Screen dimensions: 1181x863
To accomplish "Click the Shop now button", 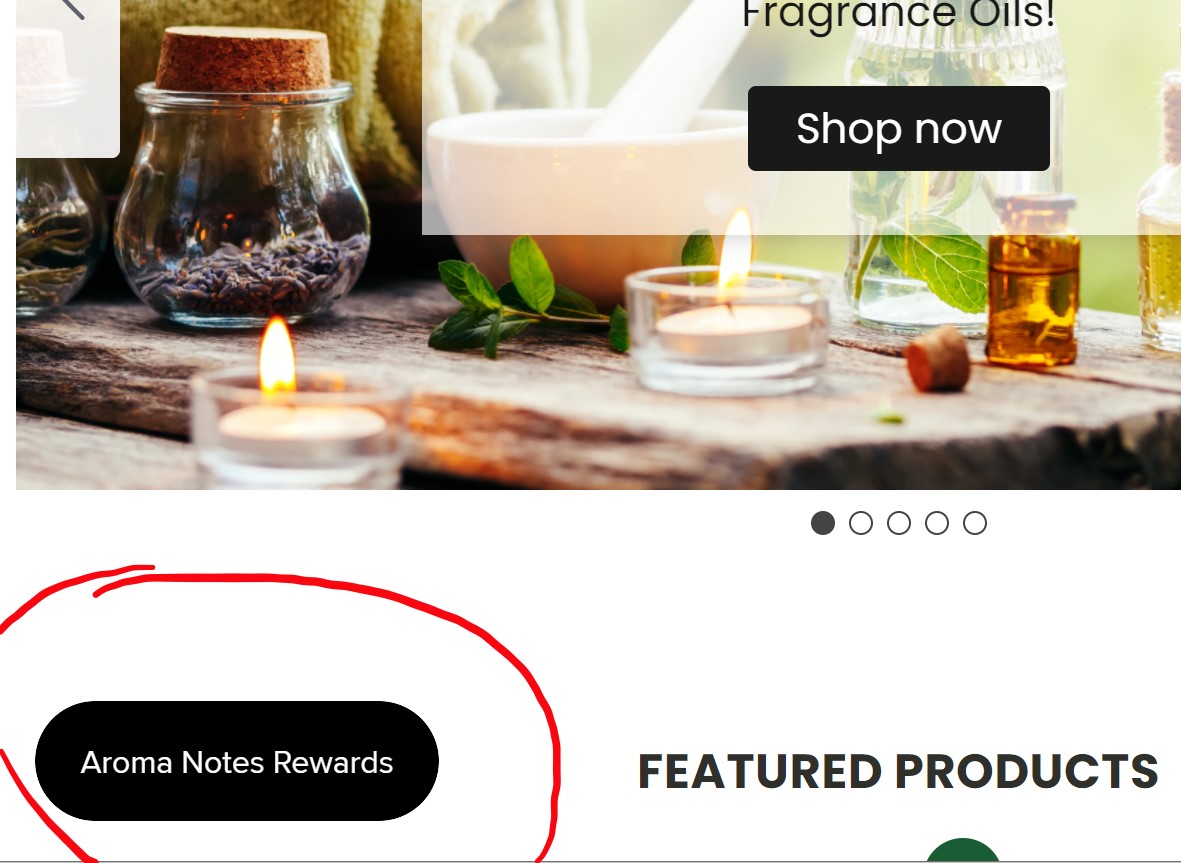I will [x=899, y=128].
